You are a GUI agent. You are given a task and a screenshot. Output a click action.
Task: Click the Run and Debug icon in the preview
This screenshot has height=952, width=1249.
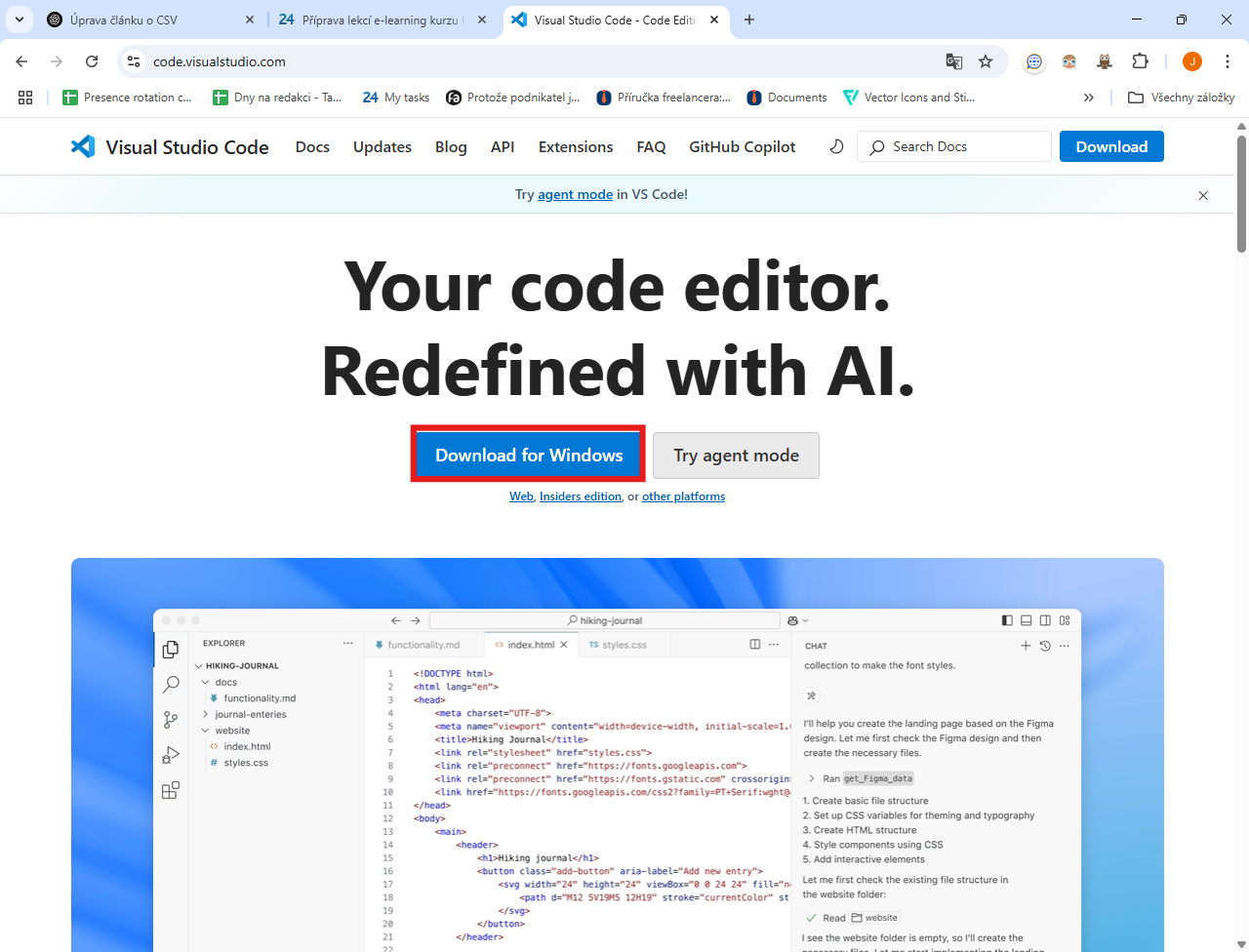pos(171,755)
